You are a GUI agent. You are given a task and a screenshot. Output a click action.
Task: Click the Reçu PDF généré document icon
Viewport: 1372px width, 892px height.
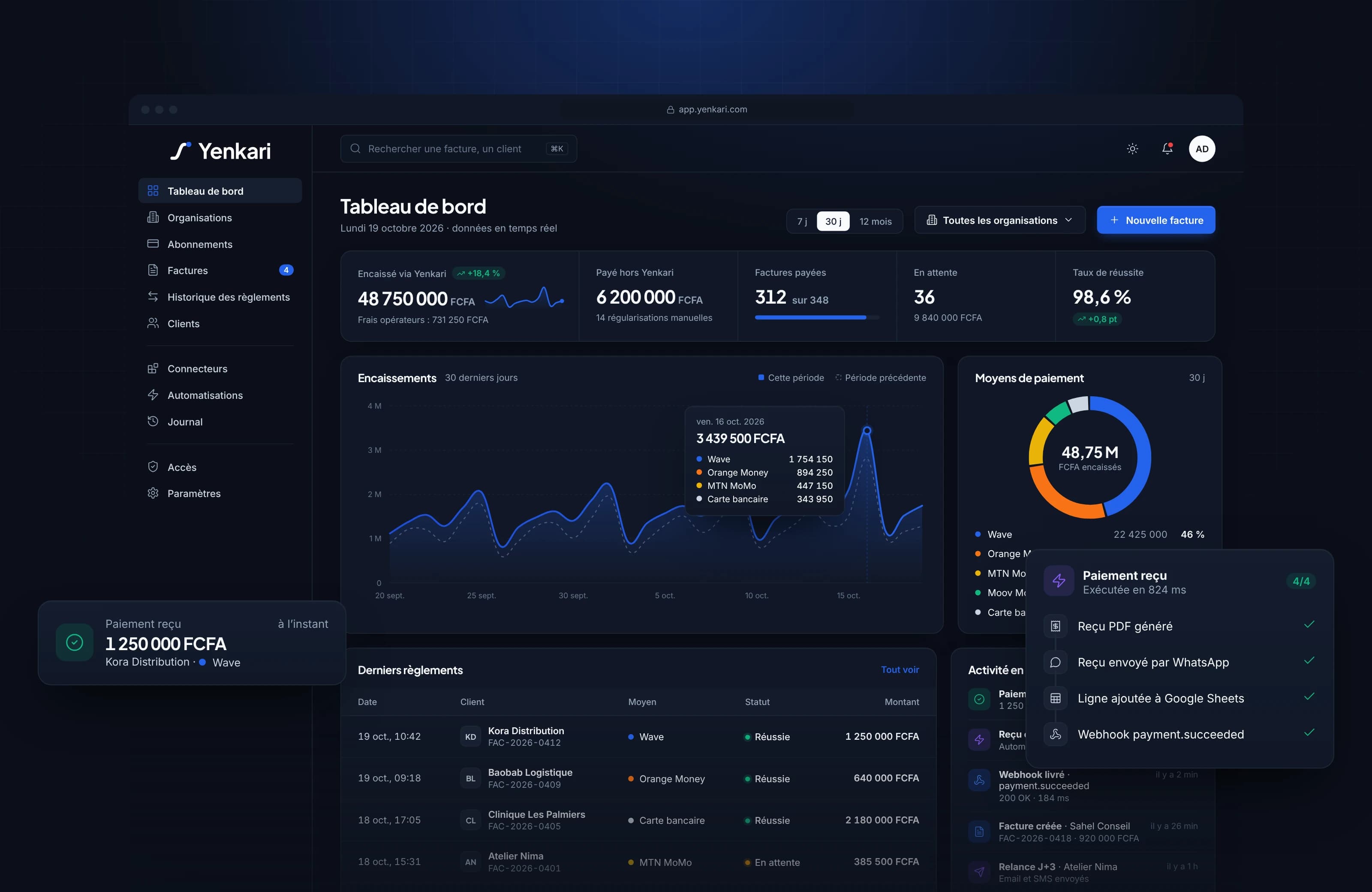1056,626
